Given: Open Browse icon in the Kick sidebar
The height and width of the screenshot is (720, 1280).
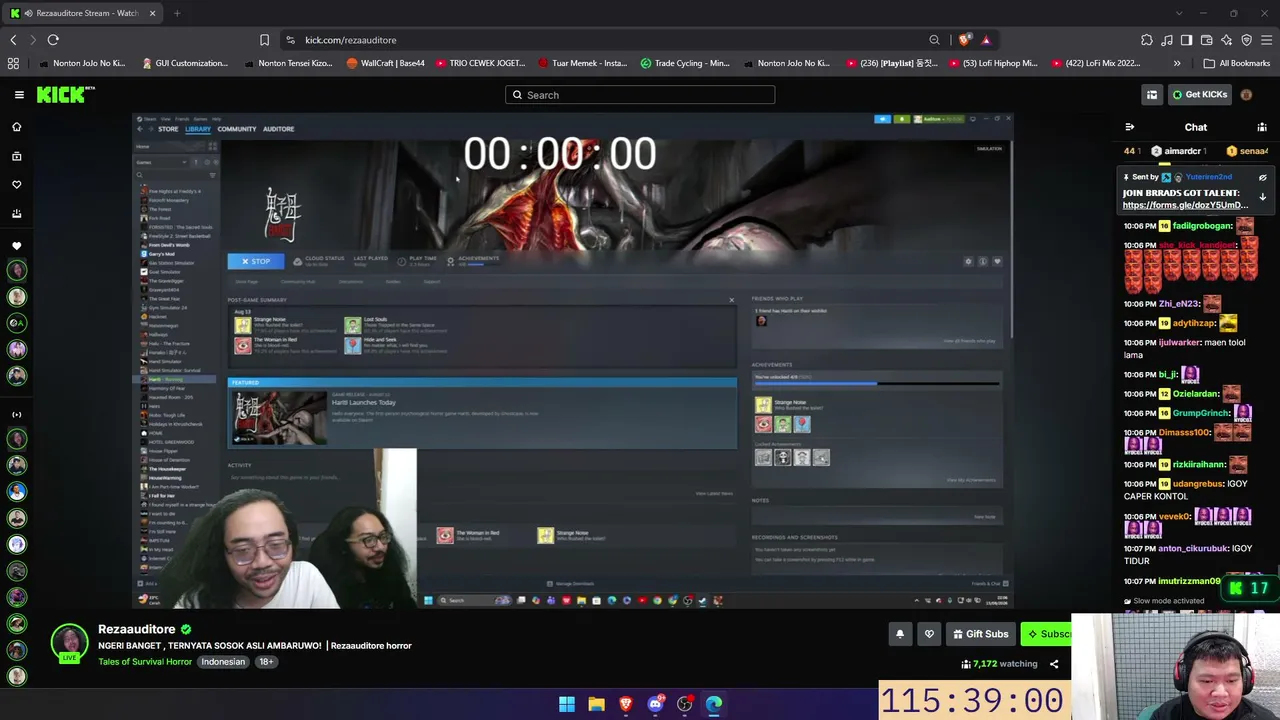Looking at the screenshot, I should point(16,156).
